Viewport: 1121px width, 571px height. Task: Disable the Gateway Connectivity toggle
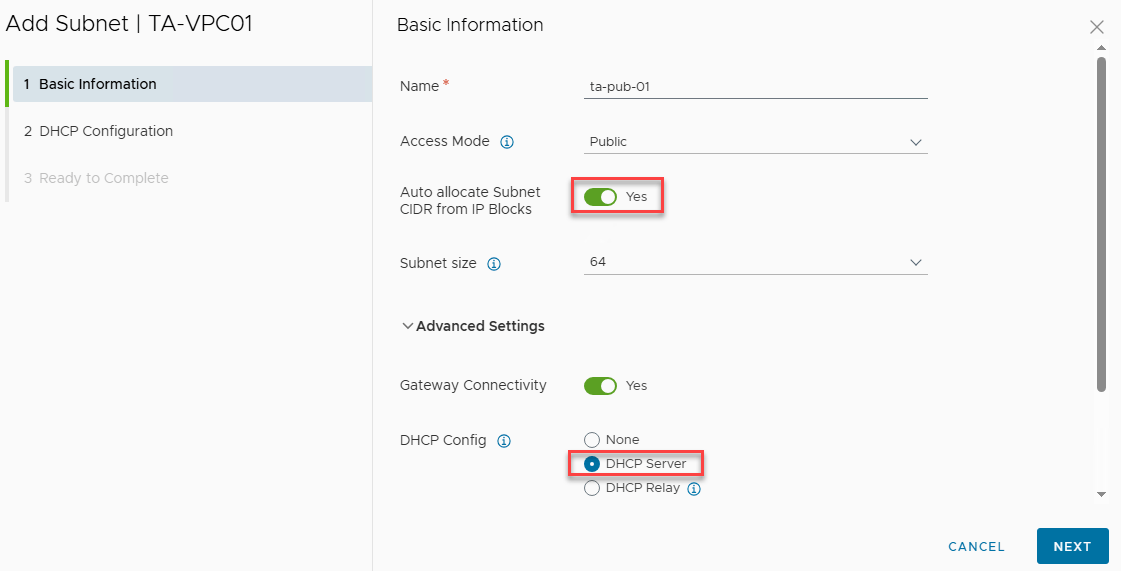point(601,386)
